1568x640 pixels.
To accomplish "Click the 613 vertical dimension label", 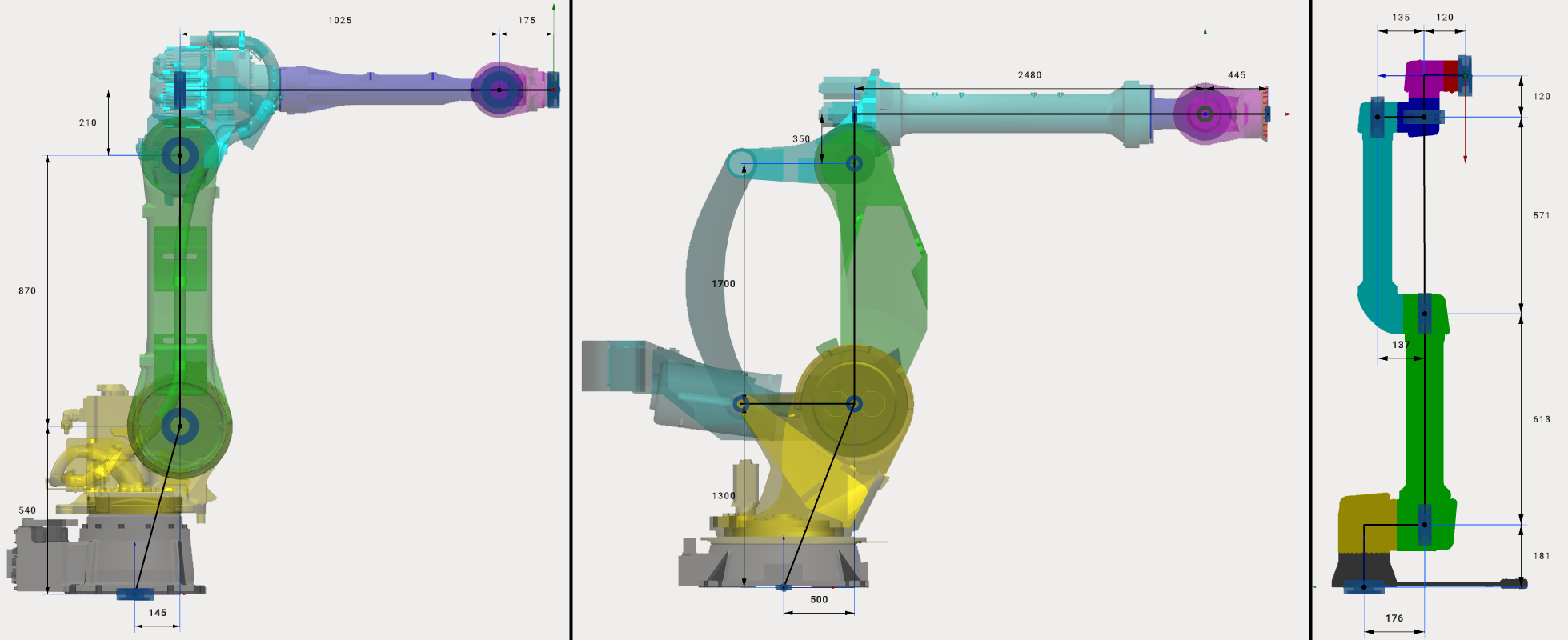I will [x=1542, y=418].
